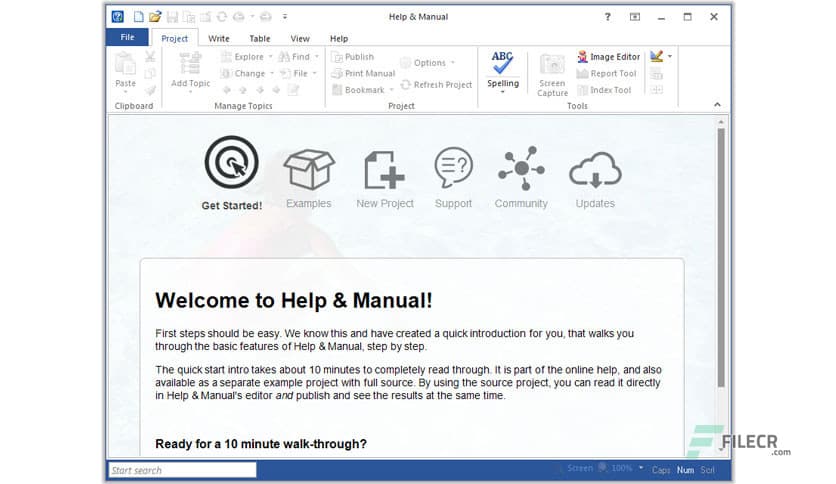Click the Help & Manual app logo icon
The width and height of the screenshot is (836, 484).
(x=118, y=17)
